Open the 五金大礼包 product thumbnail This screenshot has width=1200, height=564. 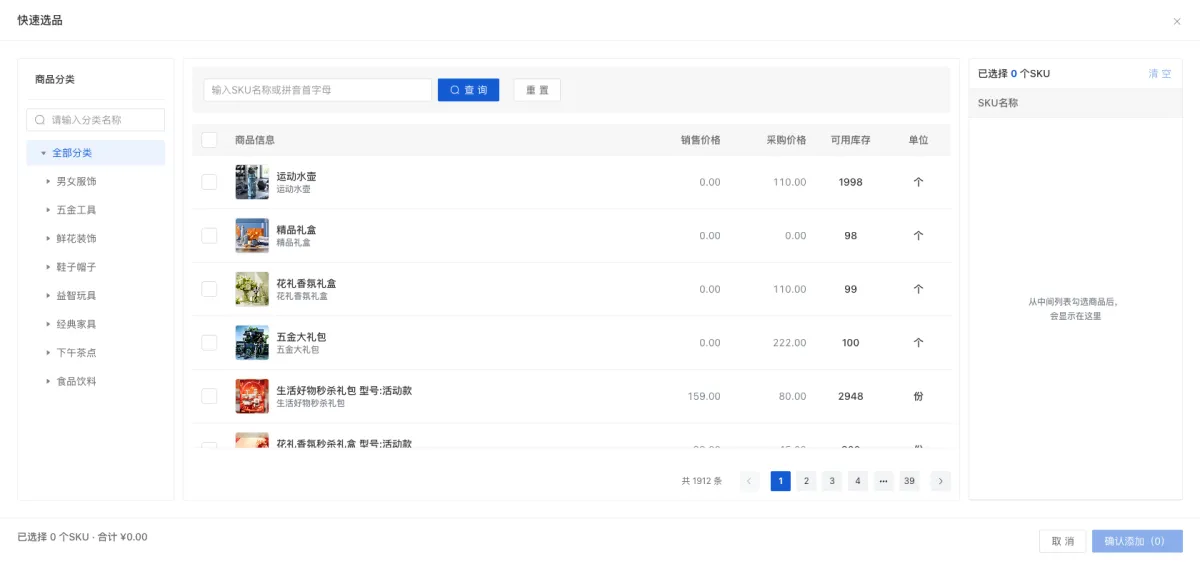[252, 342]
